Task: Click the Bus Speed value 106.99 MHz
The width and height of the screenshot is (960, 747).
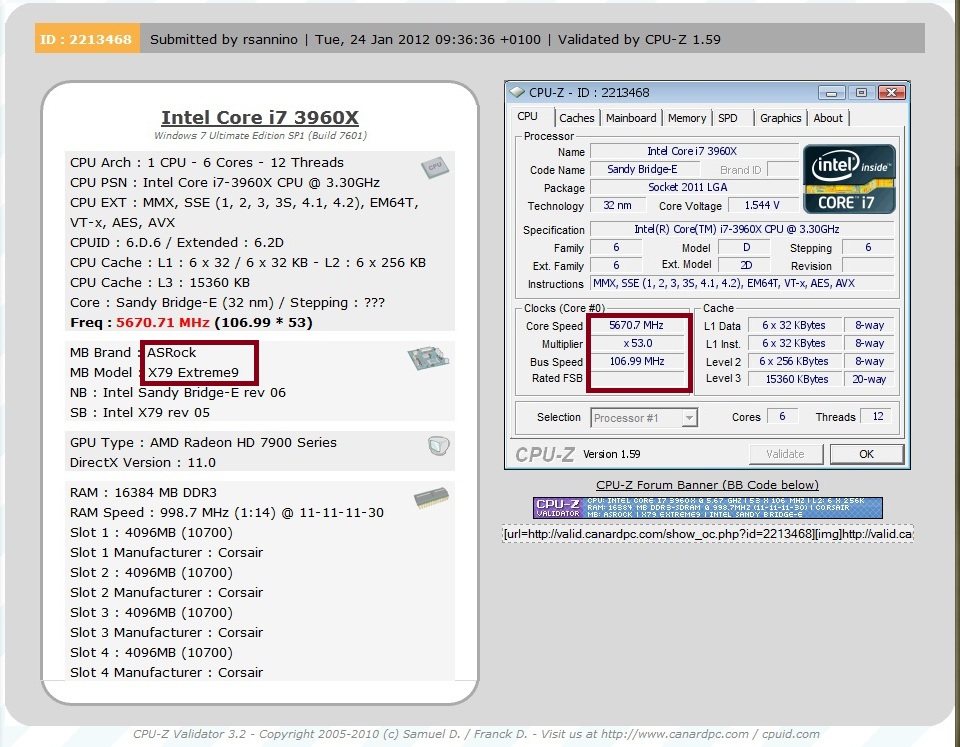Action: pos(637,361)
